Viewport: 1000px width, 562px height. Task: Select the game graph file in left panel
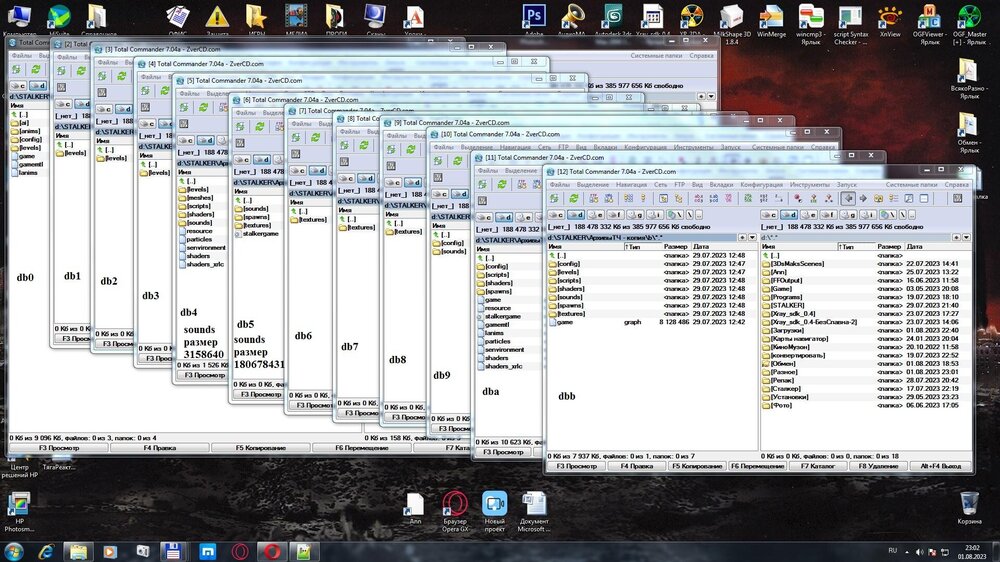pyautogui.click(x=566, y=322)
